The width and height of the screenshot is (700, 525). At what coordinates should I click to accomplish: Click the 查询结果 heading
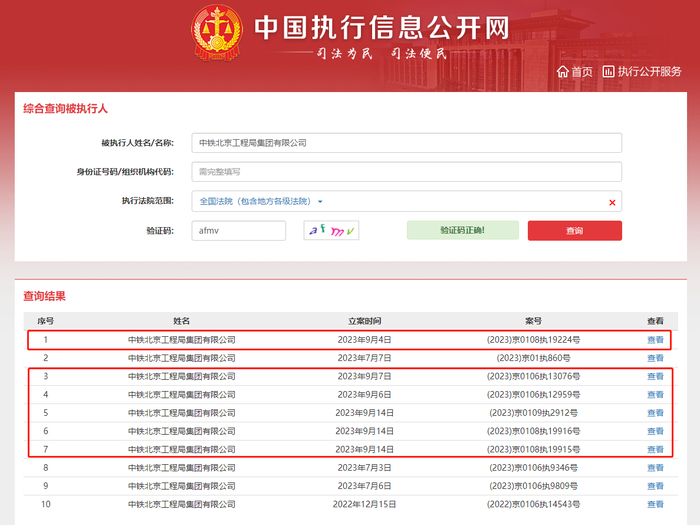pyautogui.click(x=44, y=296)
